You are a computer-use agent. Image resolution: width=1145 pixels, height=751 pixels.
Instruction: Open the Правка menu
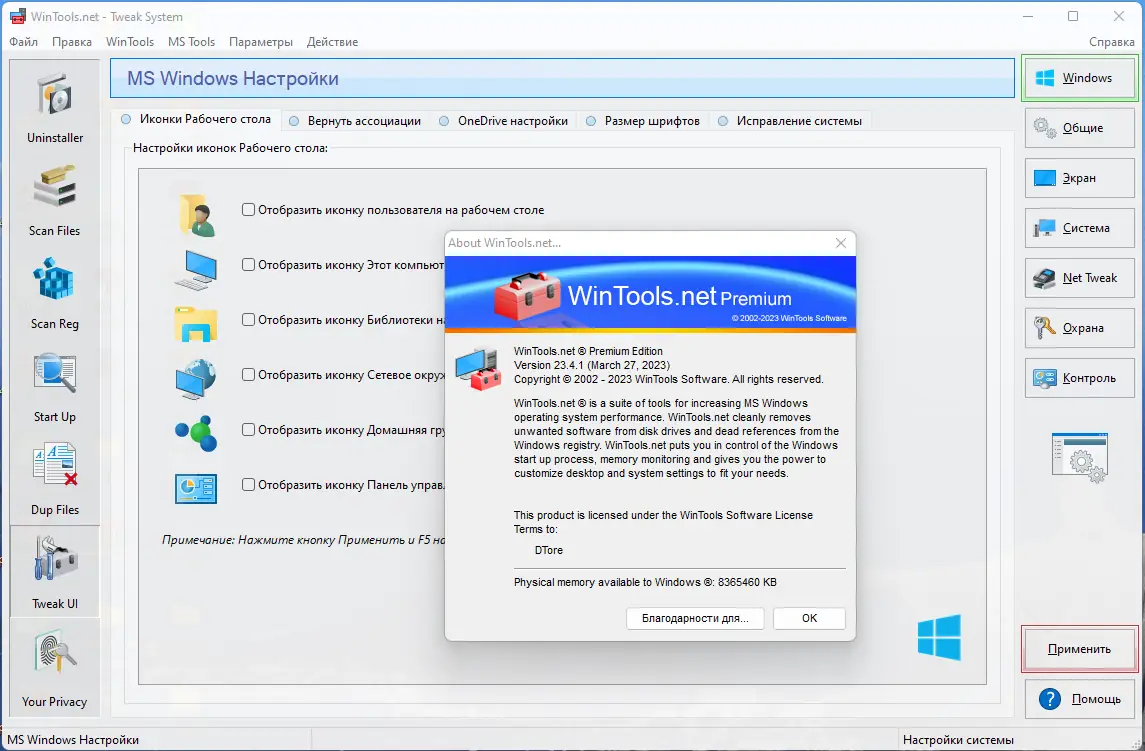pos(72,42)
